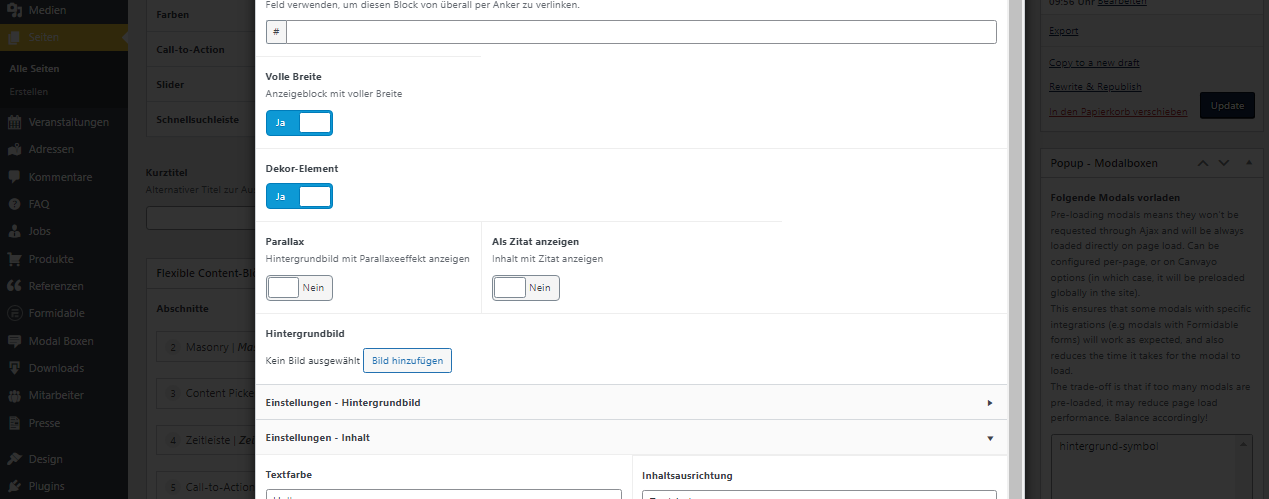Open the Produkte shopping cart icon
This screenshot has width=1269, height=499.
click(14, 259)
